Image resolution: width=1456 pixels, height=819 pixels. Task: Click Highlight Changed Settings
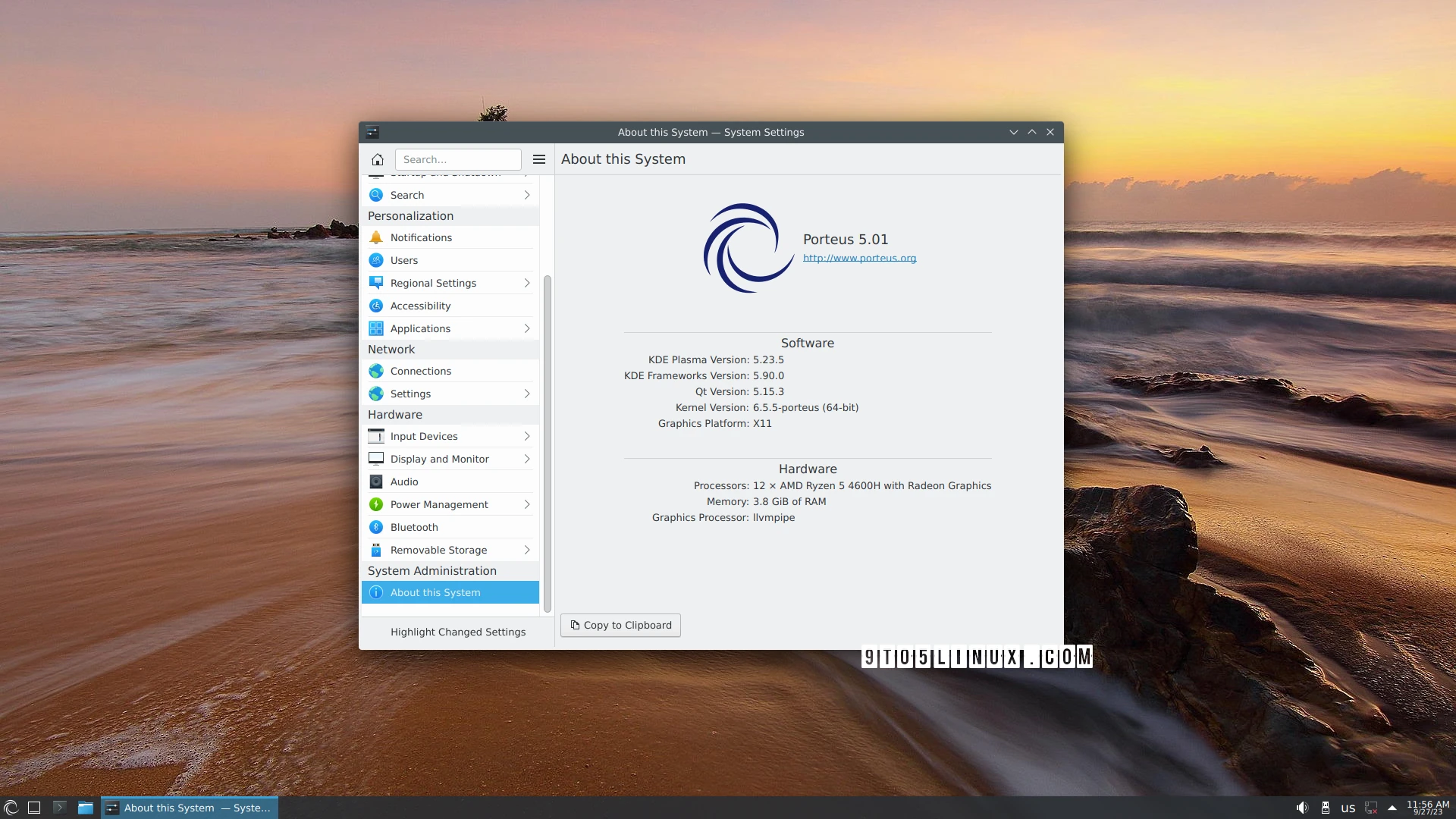457,632
